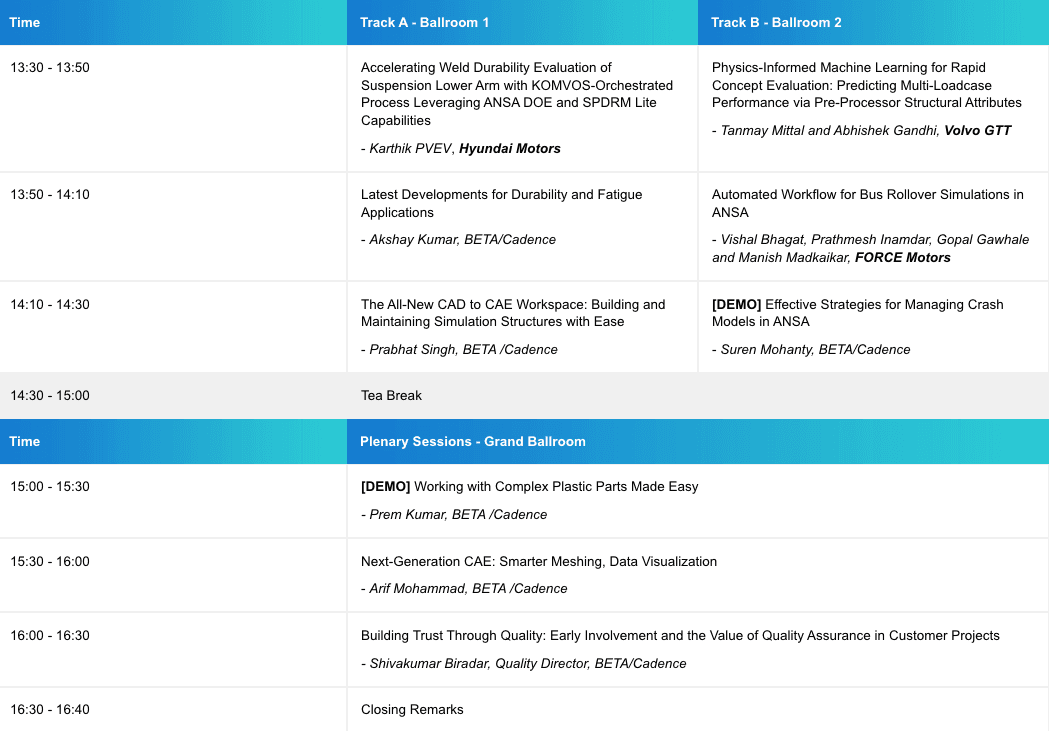Click the FORCE Motors speaker line
1049x731 pixels.
point(870,248)
